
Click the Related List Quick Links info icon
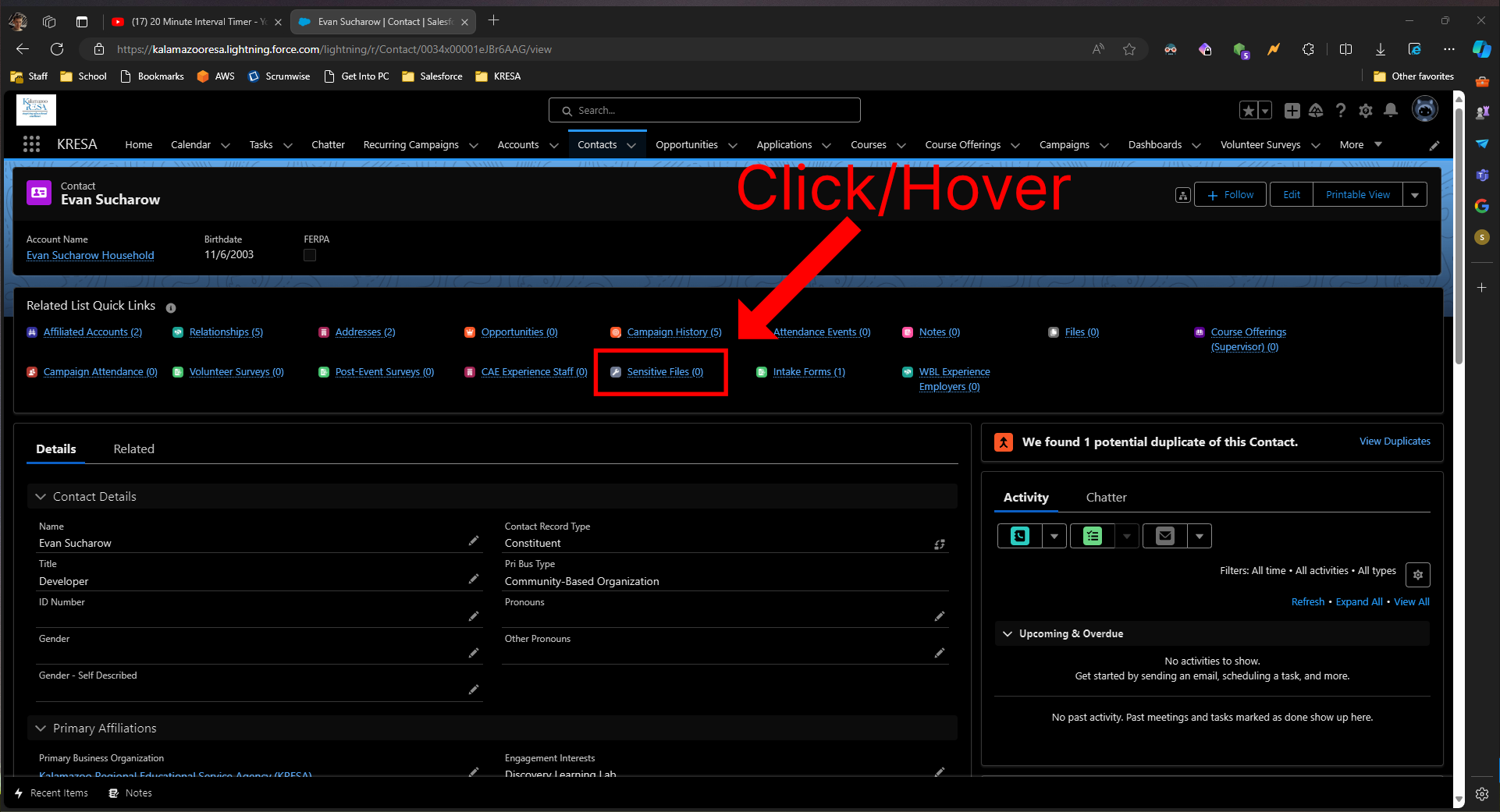(x=171, y=307)
